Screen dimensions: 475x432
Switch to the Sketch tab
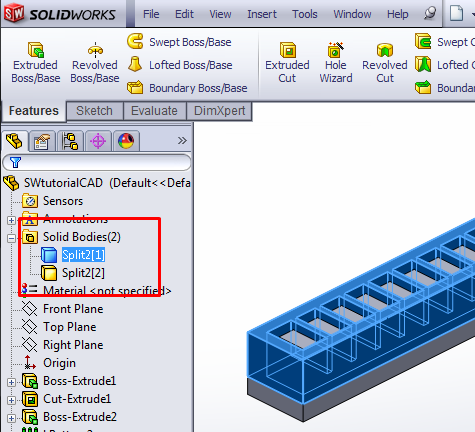[95, 111]
